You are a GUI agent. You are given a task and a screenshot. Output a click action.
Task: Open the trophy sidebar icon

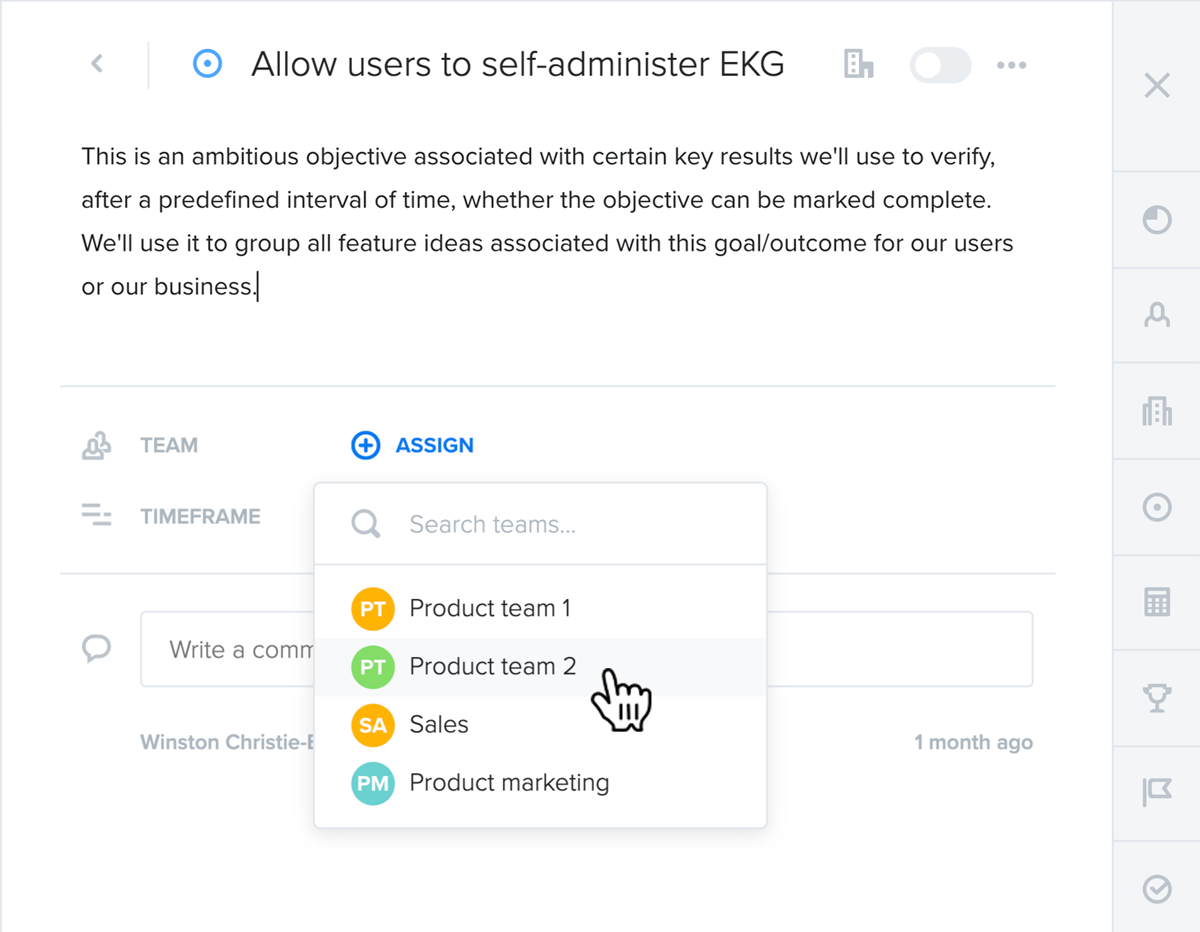tap(1157, 697)
